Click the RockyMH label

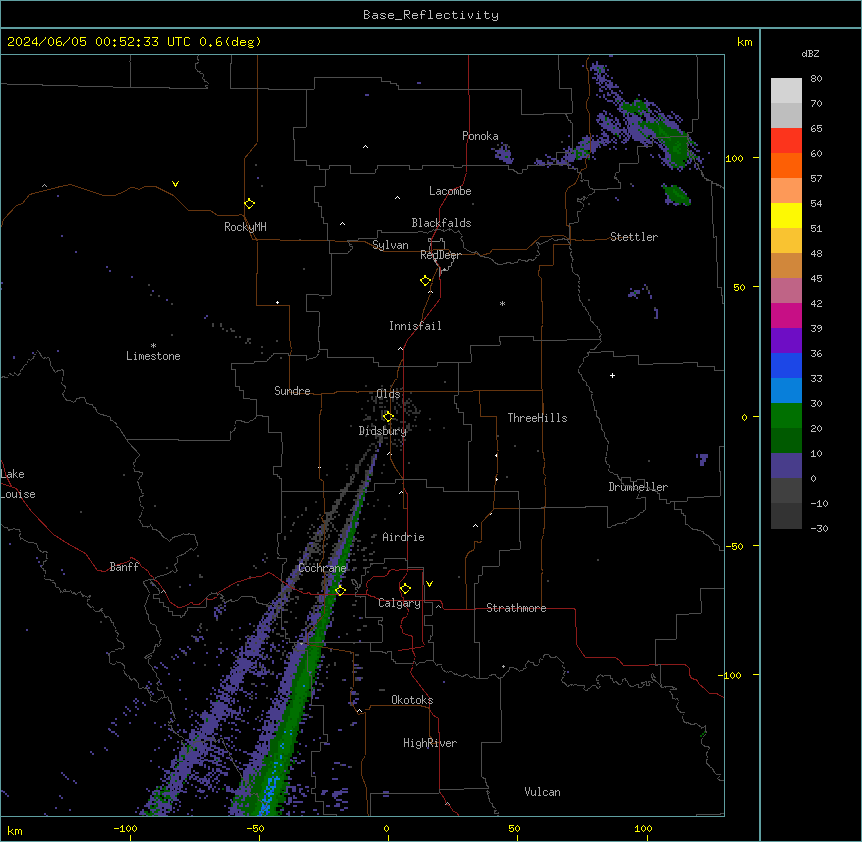pos(245,227)
